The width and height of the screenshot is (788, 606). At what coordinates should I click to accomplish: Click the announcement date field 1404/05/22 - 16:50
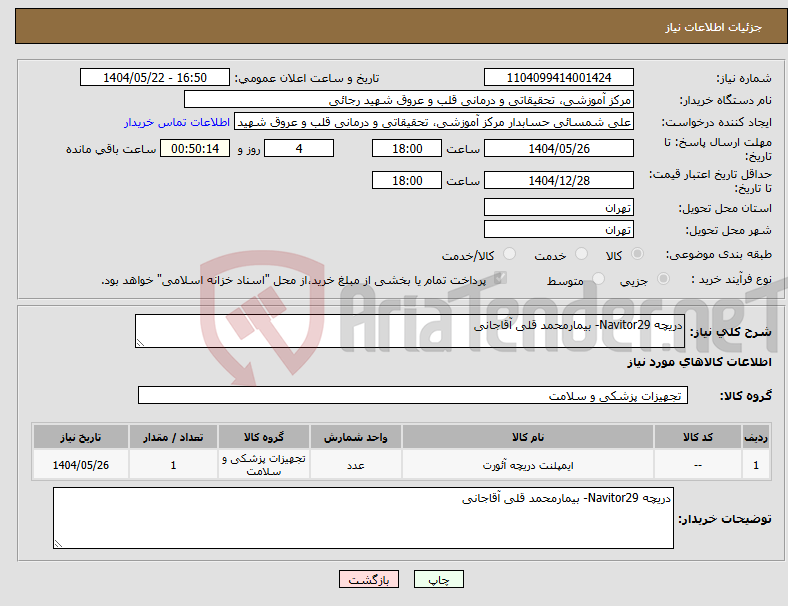[155, 77]
